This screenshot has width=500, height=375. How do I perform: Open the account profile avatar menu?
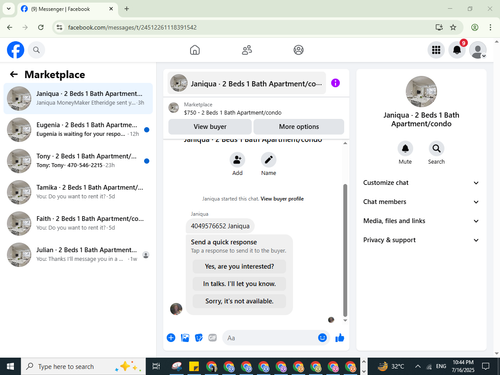pyautogui.click(x=478, y=50)
